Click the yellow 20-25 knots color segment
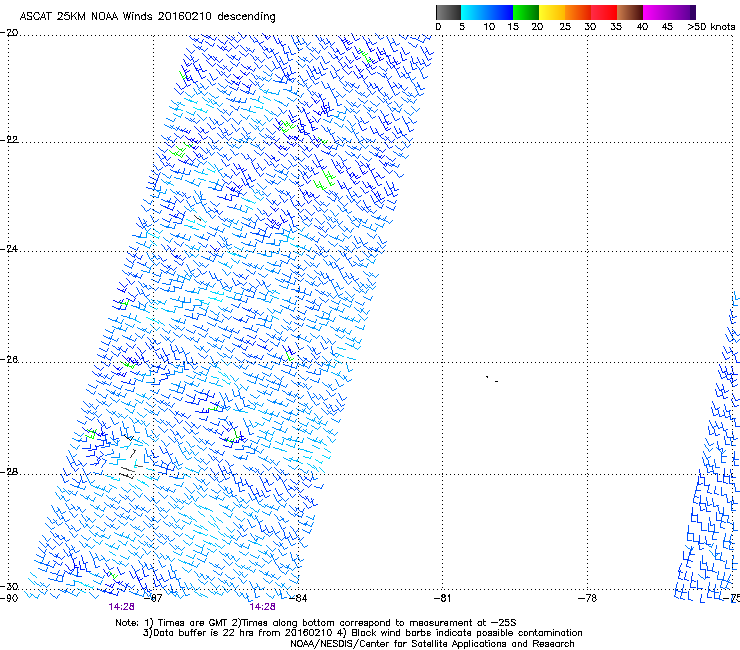Image resolution: width=740 pixels, height=650 pixels. point(552,12)
